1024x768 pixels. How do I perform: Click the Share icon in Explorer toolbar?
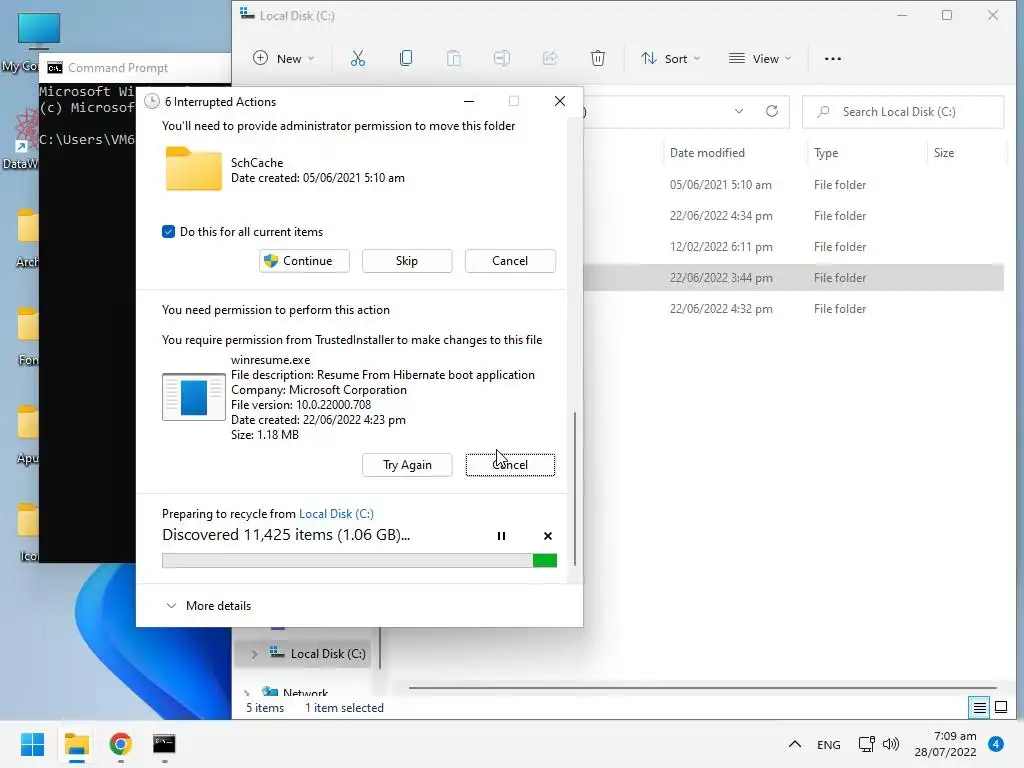click(550, 59)
